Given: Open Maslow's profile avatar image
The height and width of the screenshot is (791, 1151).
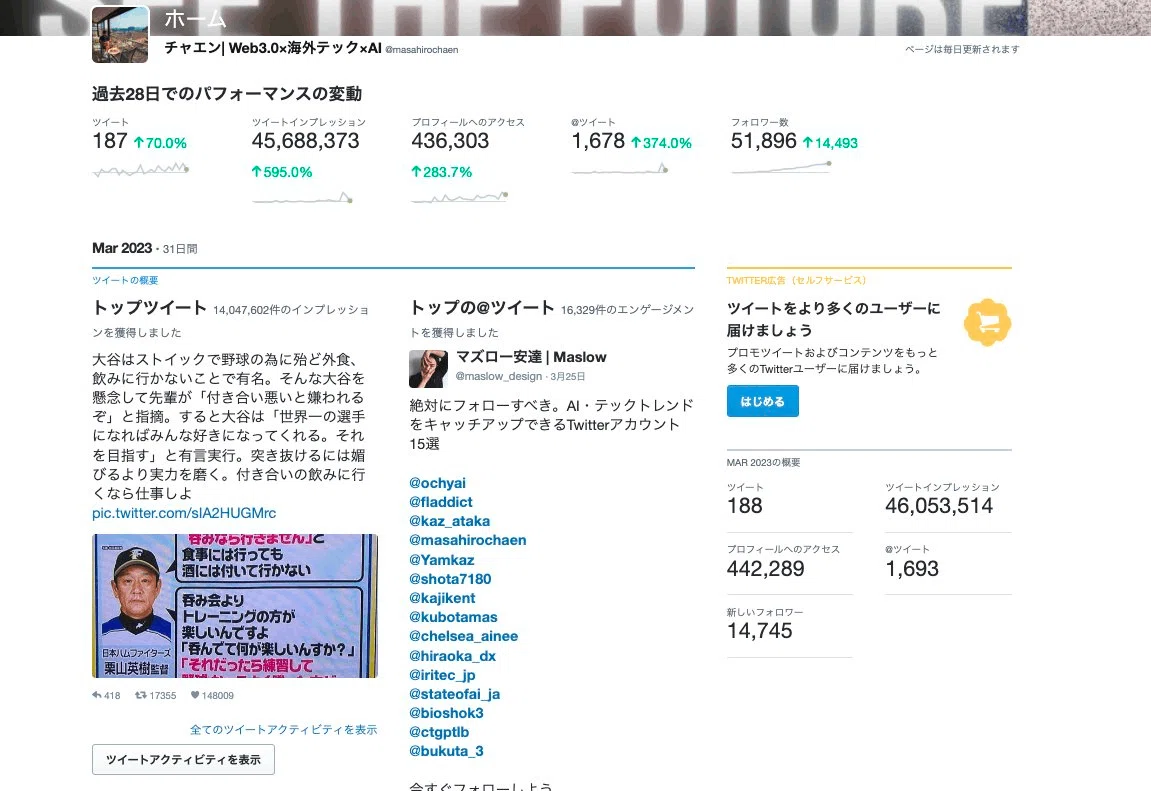Looking at the screenshot, I should pos(428,368).
